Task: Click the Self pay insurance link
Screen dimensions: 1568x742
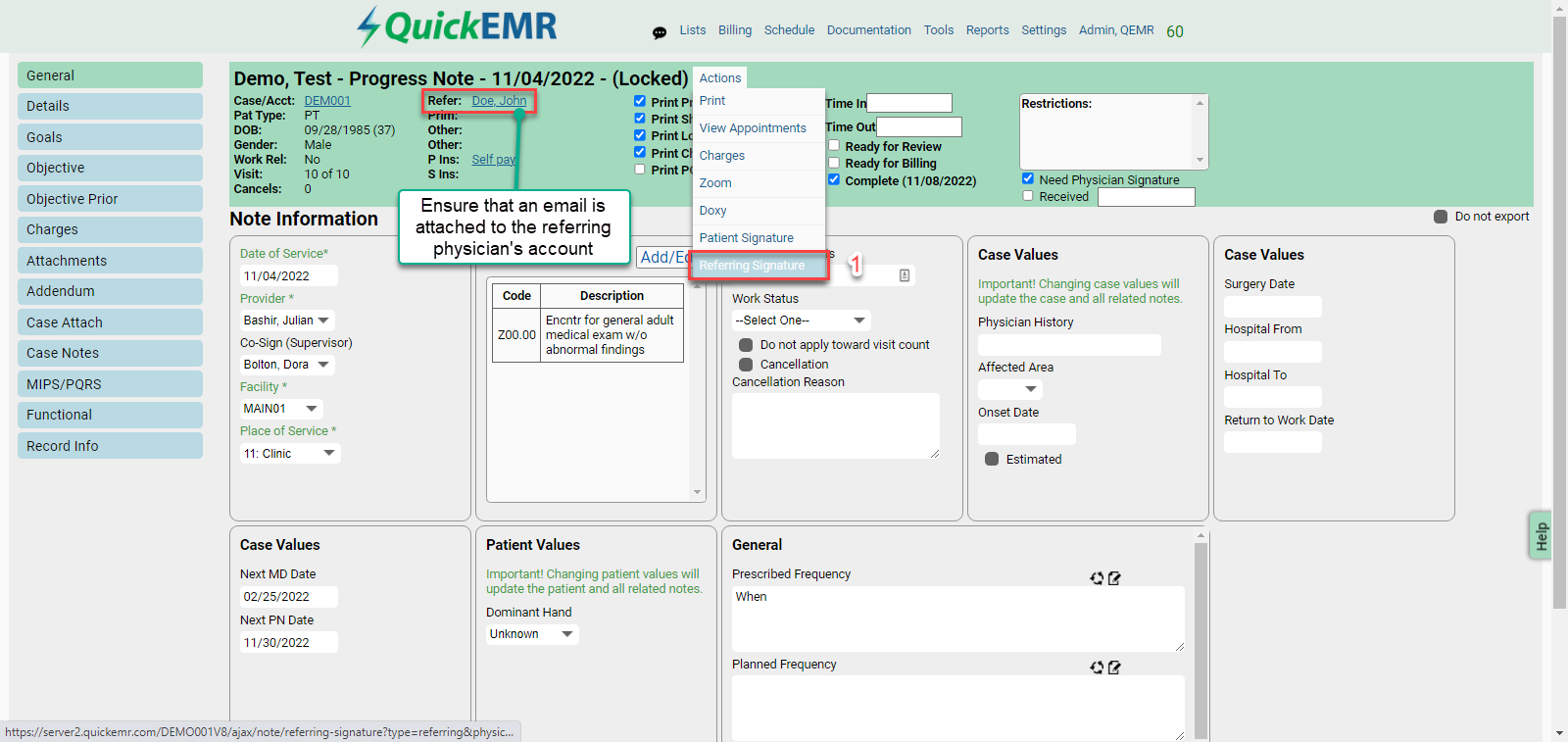Action: pyautogui.click(x=493, y=160)
